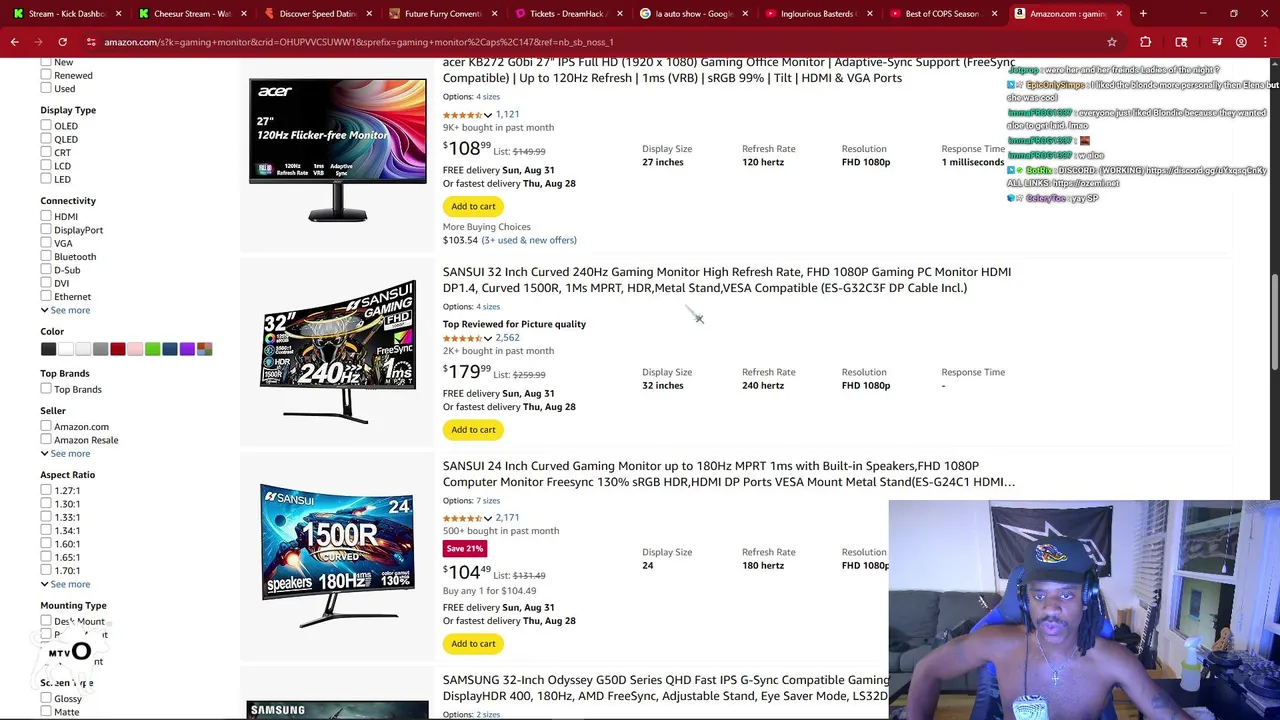Open the Chrome three-dot menu
This screenshot has width=1280, height=720.
(x=1265, y=42)
